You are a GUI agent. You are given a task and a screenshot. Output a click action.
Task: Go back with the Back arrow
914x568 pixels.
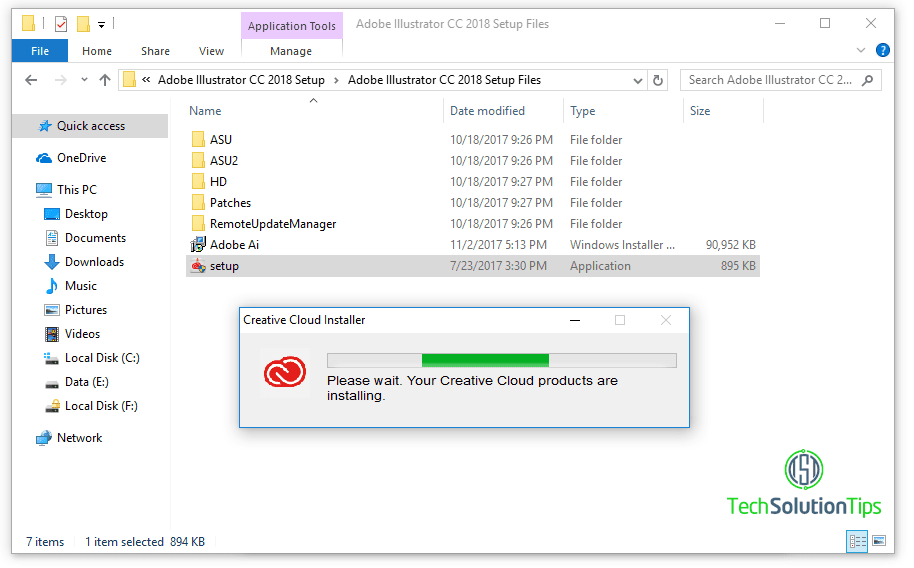[31, 80]
